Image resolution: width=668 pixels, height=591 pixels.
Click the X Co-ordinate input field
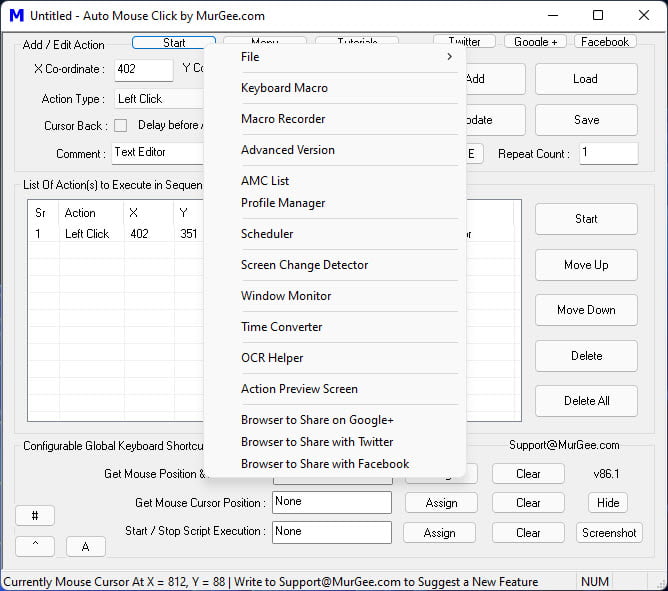coord(144,69)
